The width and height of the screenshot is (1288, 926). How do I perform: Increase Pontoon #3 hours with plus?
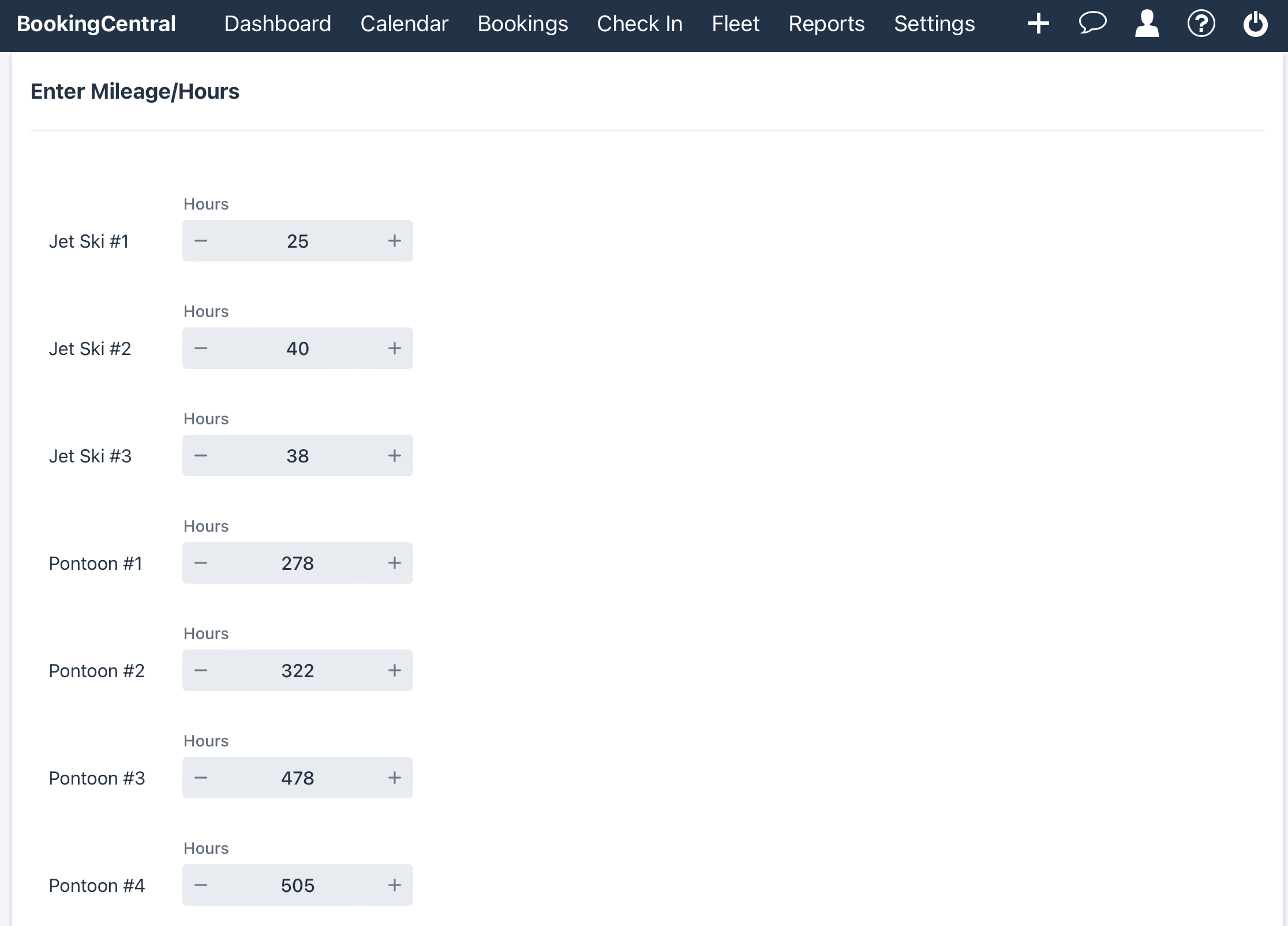pos(395,778)
